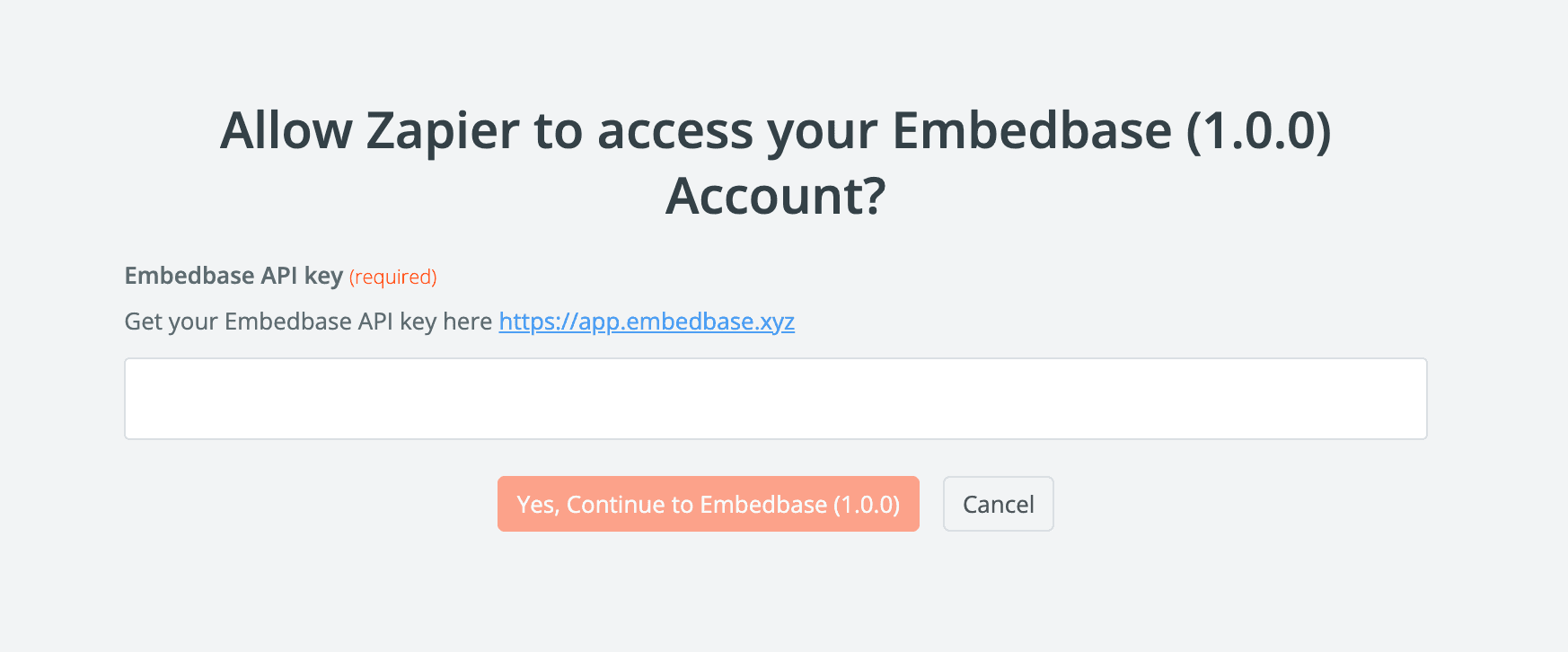Viewport: 1568px width, 652px height.
Task: Click "Embedbase (1.0.0)" in the heading
Action: pyautogui.click(x=1111, y=131)
